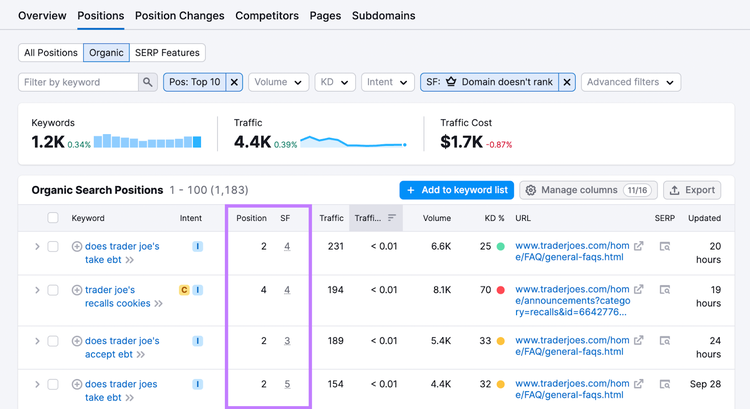Click the Keywords trend bar chart
Screen dimensions: 750x409
(x=147, y=141)
